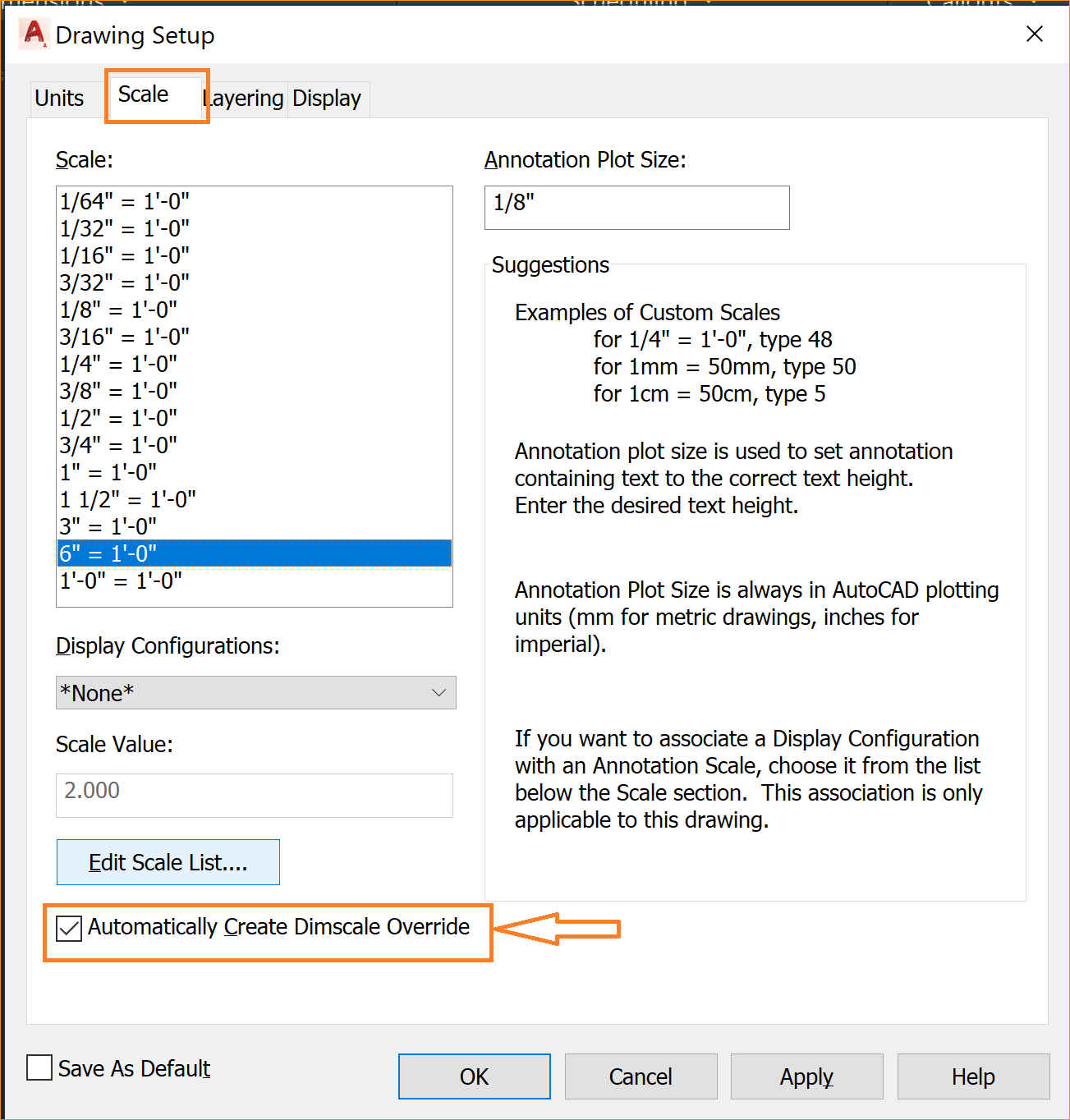Click the Edit Scale List button

coord(168,862)
